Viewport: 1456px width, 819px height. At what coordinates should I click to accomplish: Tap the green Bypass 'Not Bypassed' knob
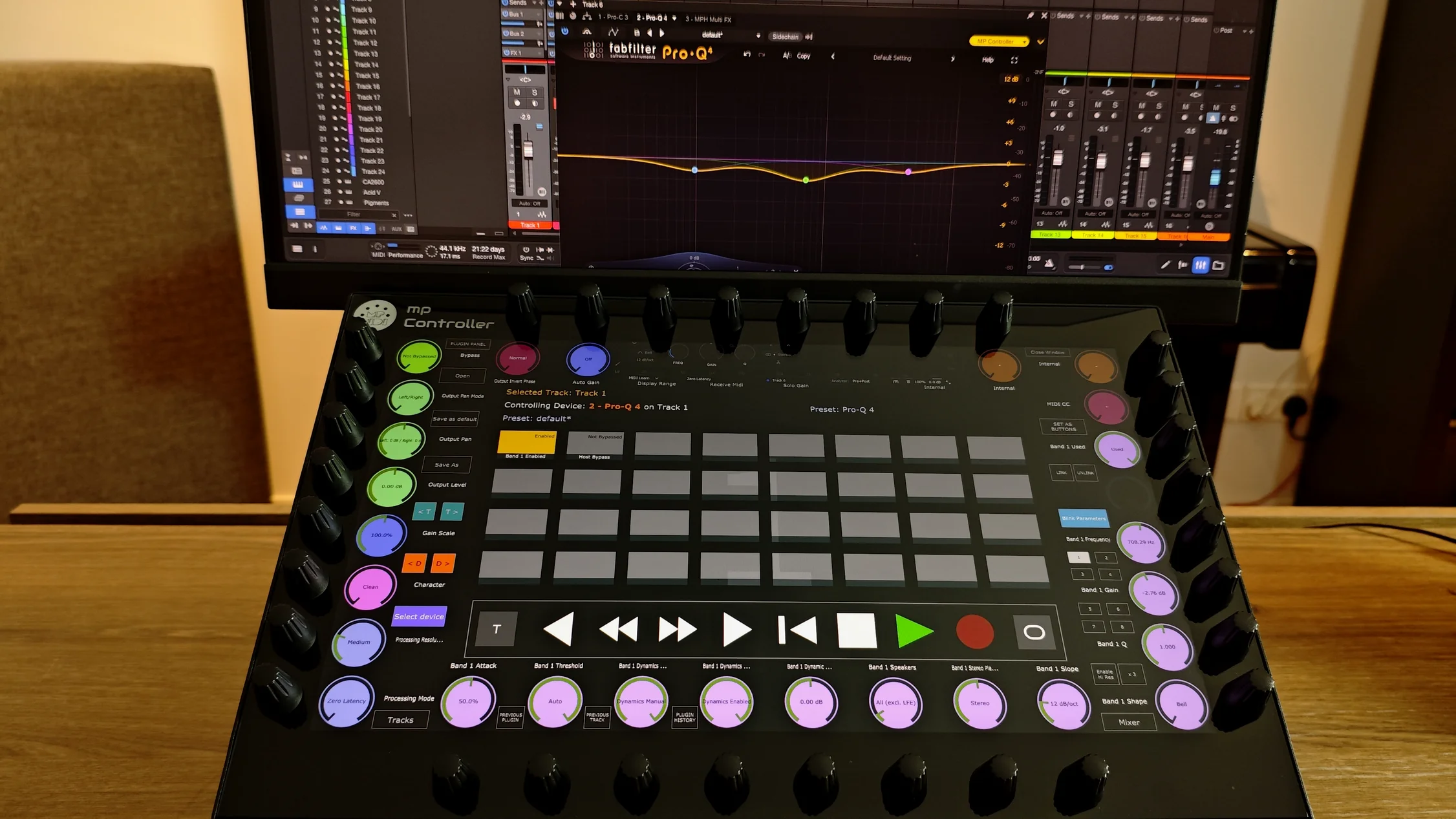click(419, 356)
